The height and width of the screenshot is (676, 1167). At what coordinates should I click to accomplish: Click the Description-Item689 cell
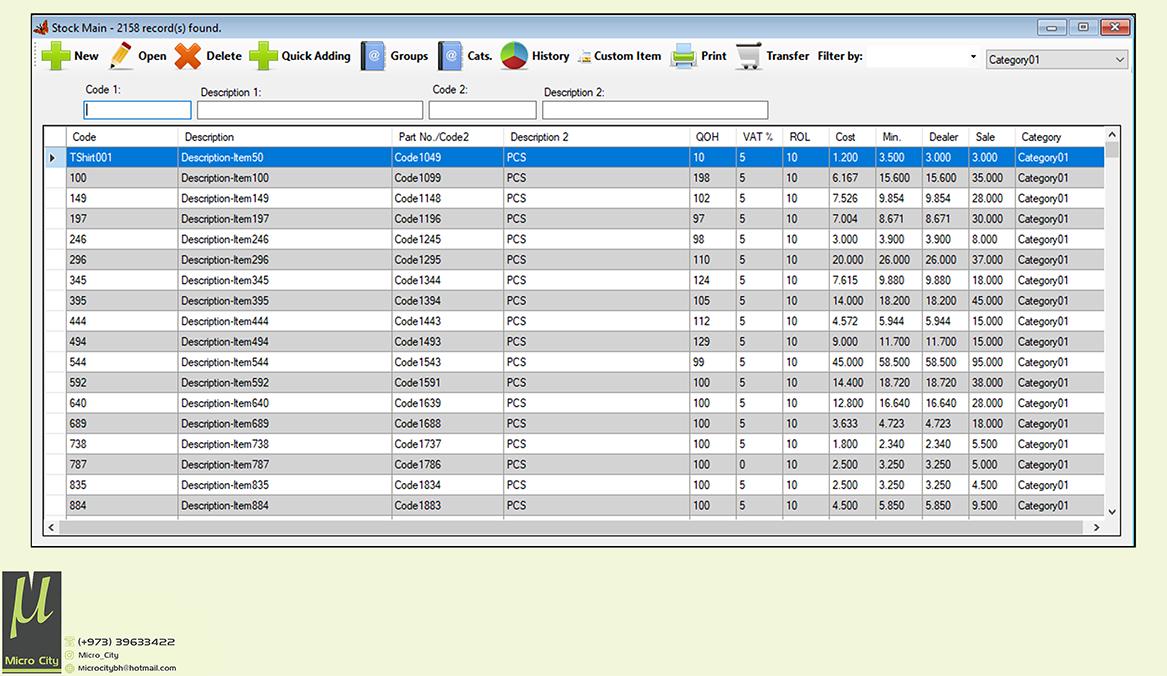coord(284,424)
